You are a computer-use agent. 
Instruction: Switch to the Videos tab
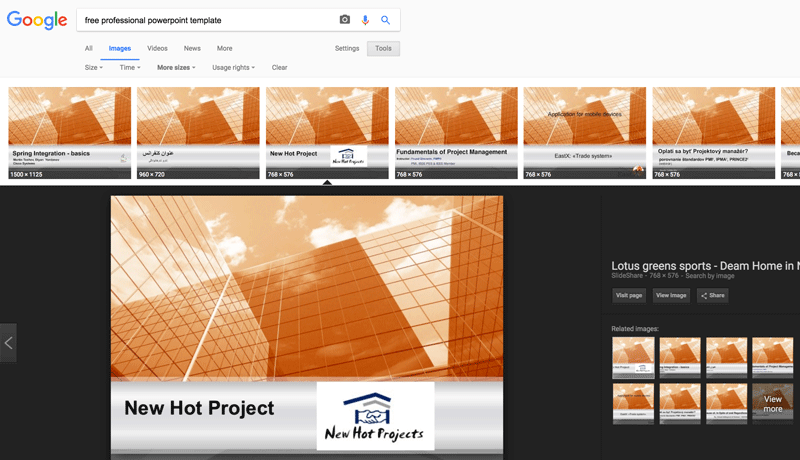pos(157,48)
